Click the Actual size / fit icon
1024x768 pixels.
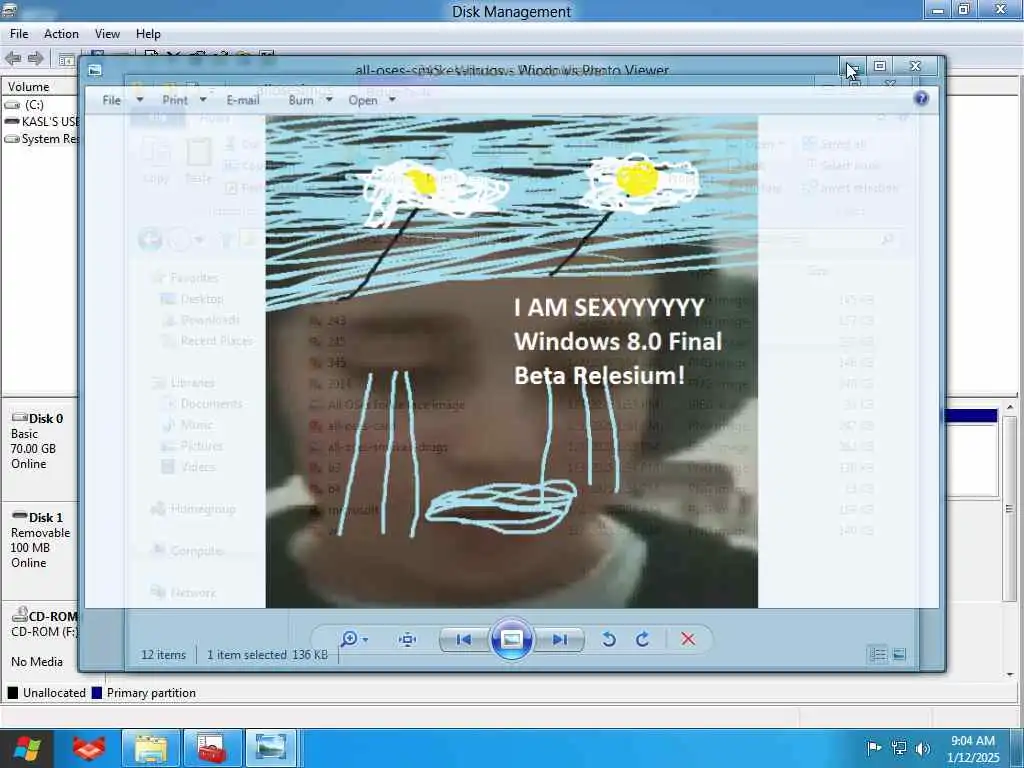click(408, 639)
